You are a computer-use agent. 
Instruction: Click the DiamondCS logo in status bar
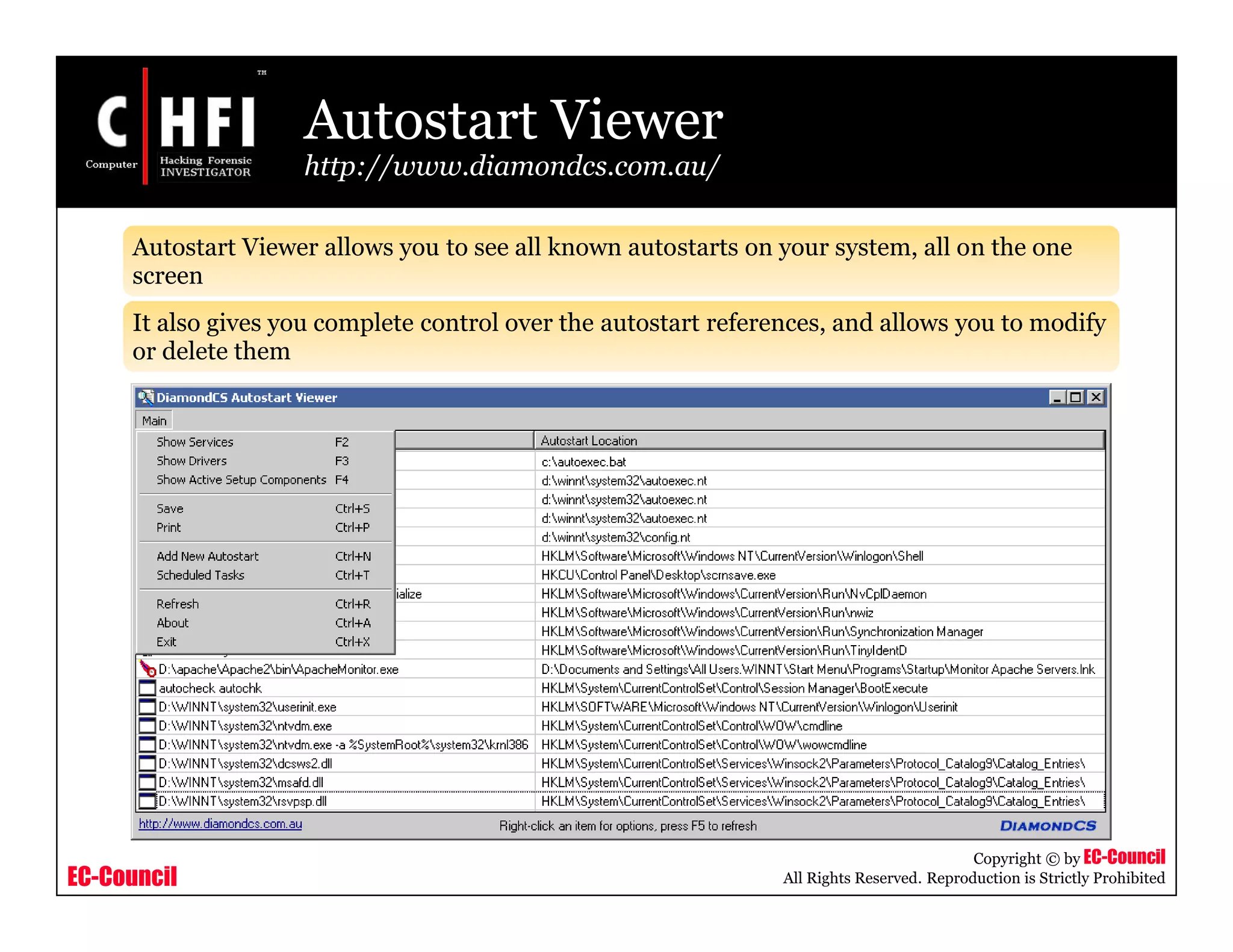click(x=1048, y=826)
